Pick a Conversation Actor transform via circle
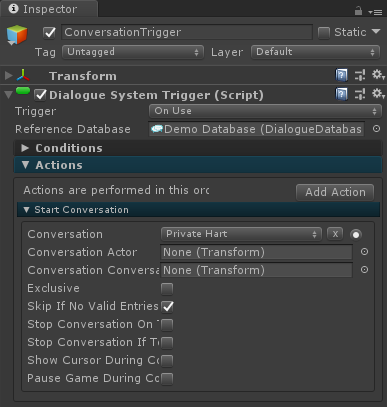This screenshot has height=407, width=387. click(x=364, y=252)
